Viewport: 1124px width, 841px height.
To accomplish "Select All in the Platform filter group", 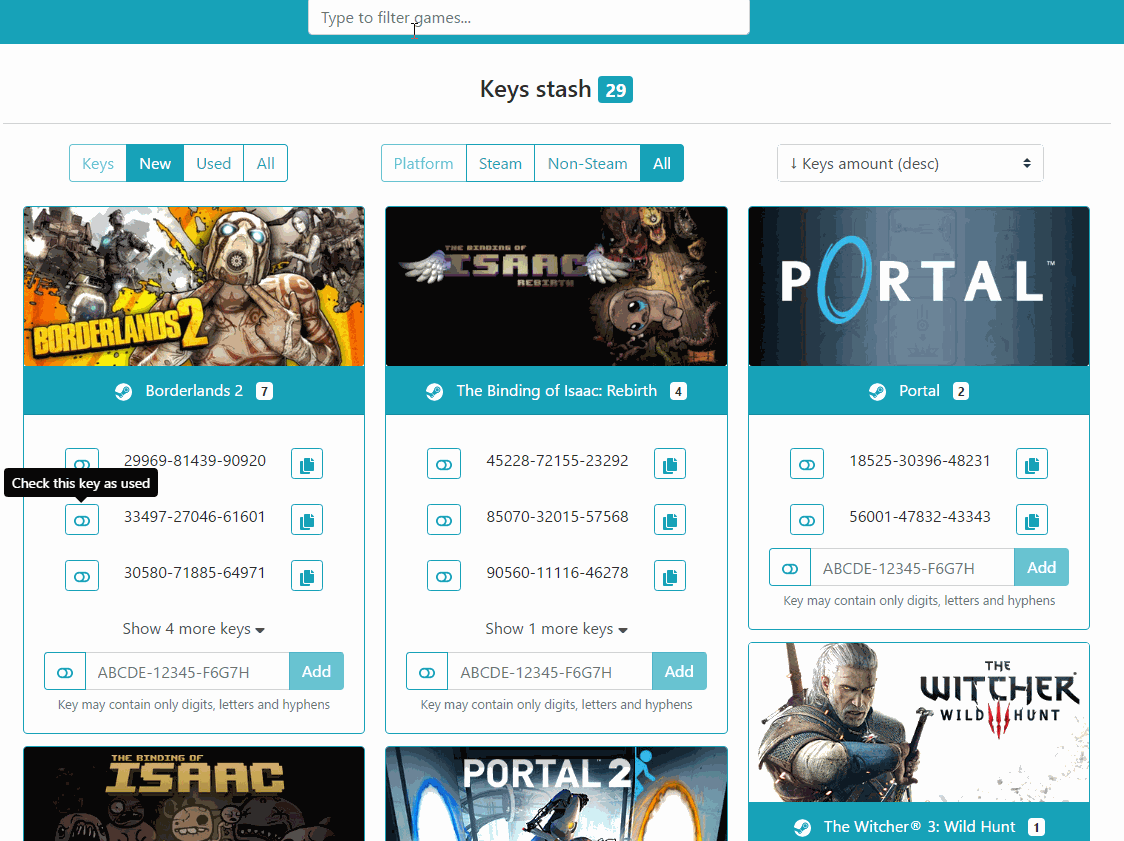I will pos(662,163).
